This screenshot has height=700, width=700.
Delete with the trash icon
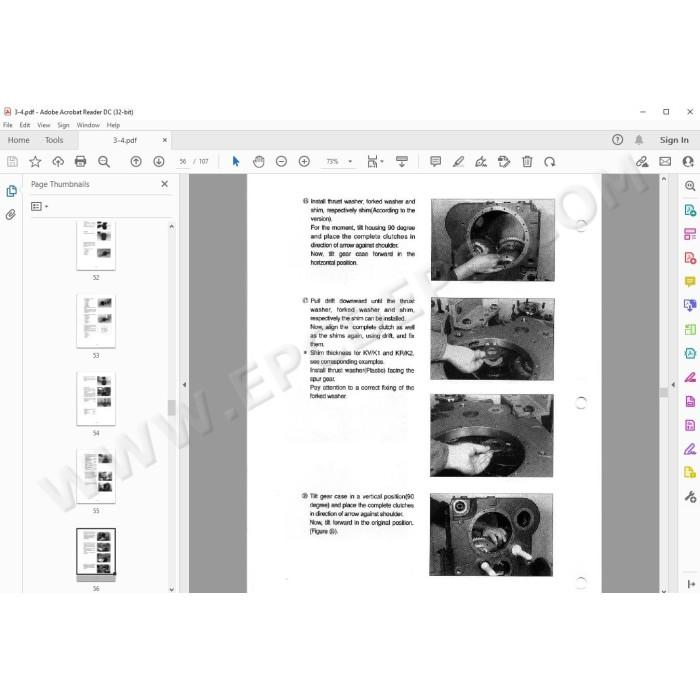pos(527,162)
